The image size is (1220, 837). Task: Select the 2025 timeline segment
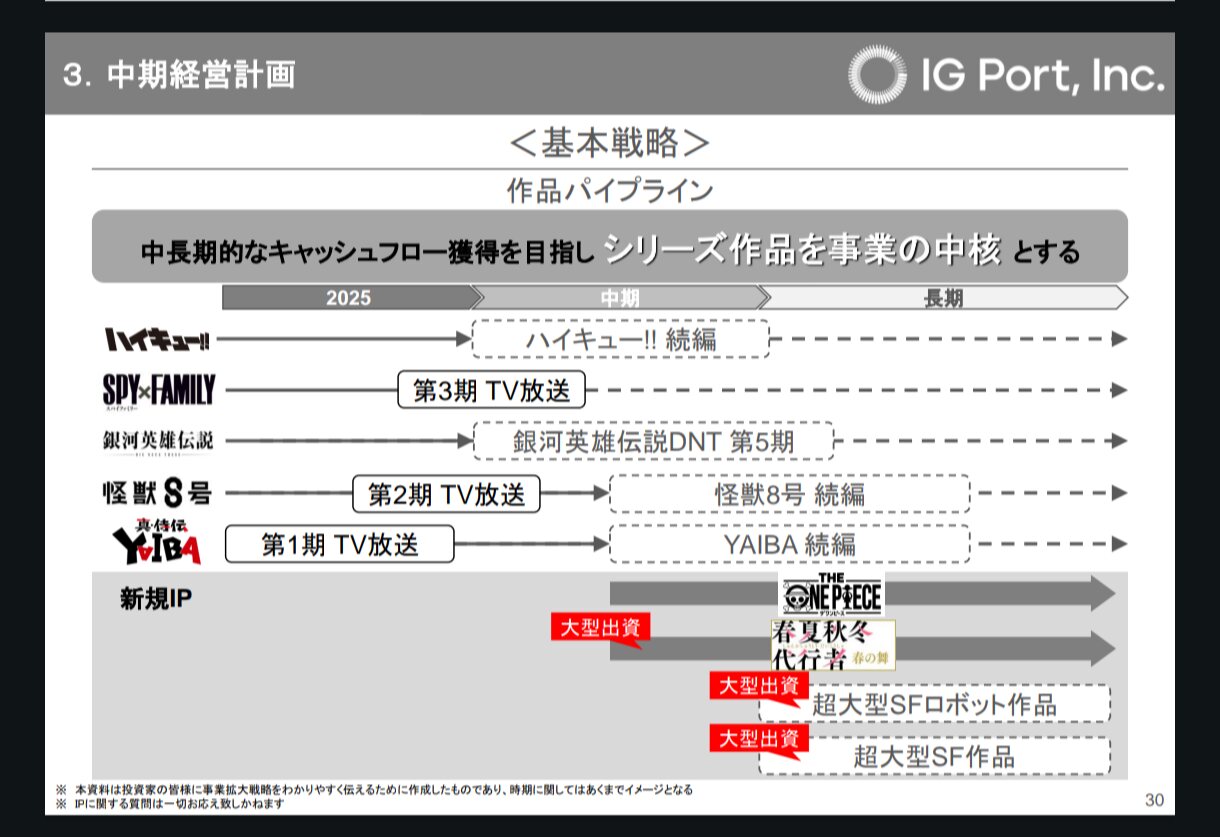[347, 298]
